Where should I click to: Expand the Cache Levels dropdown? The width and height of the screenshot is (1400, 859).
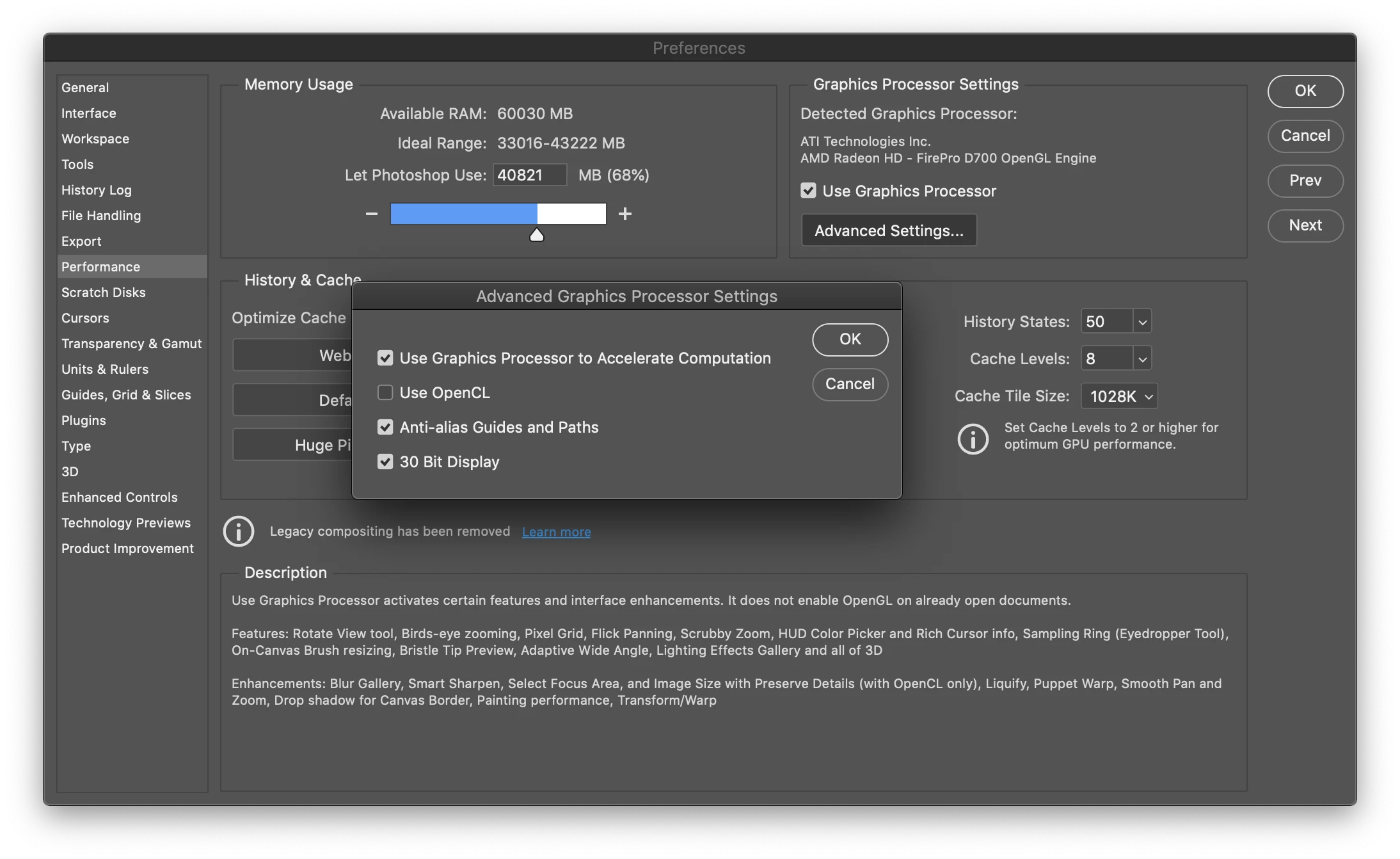[1142, 359]
